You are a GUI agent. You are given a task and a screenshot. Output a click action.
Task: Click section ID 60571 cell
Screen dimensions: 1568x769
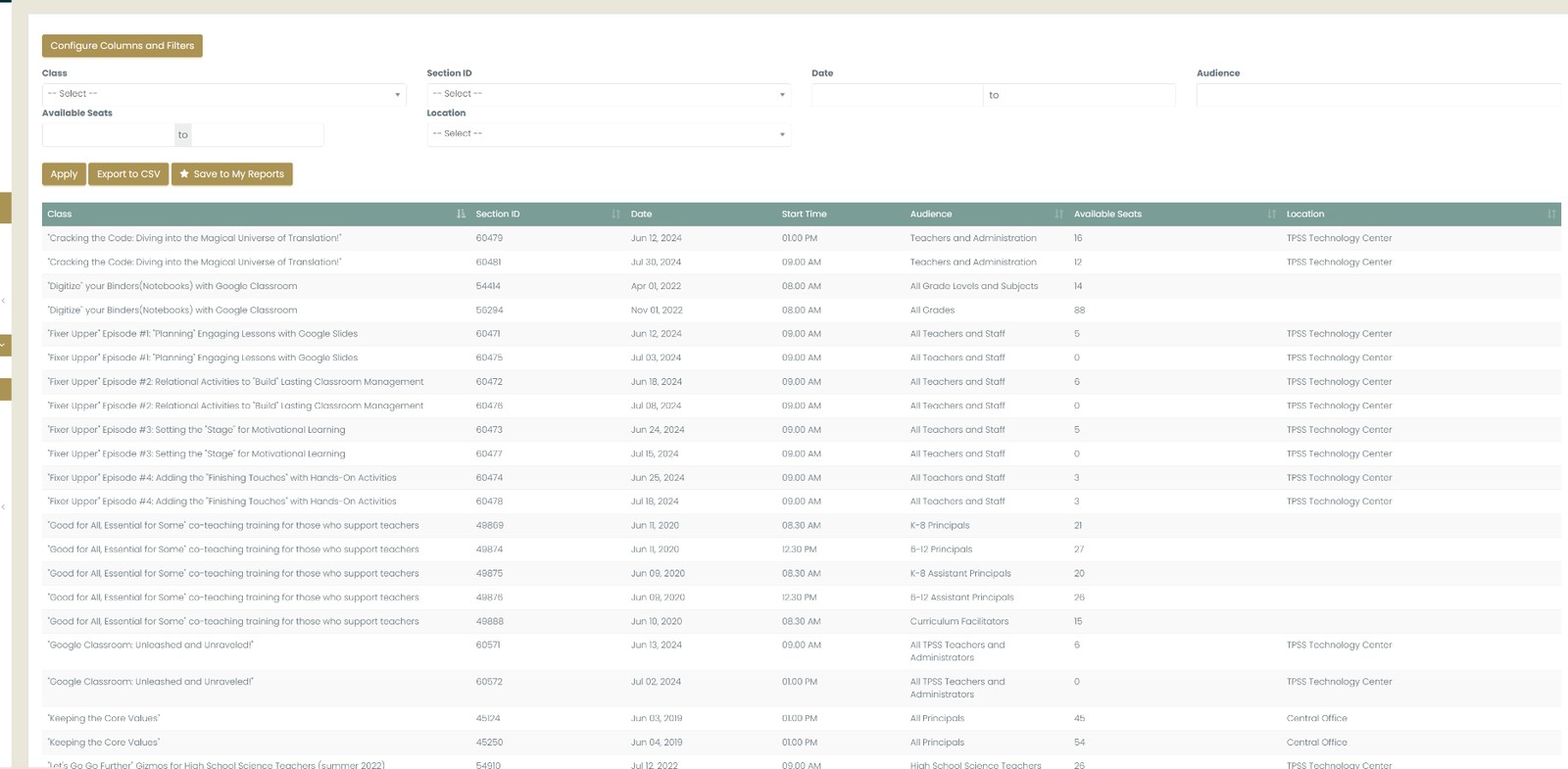coord(488,646)
